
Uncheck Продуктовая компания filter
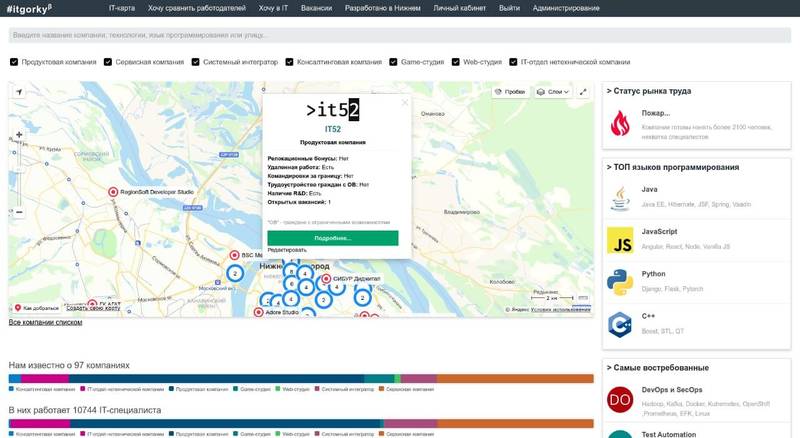[14, 62]
